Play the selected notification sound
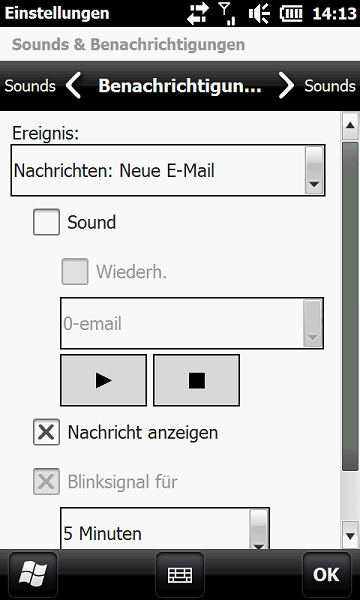This screenshot has width=360, height=600. click(103, 380)
